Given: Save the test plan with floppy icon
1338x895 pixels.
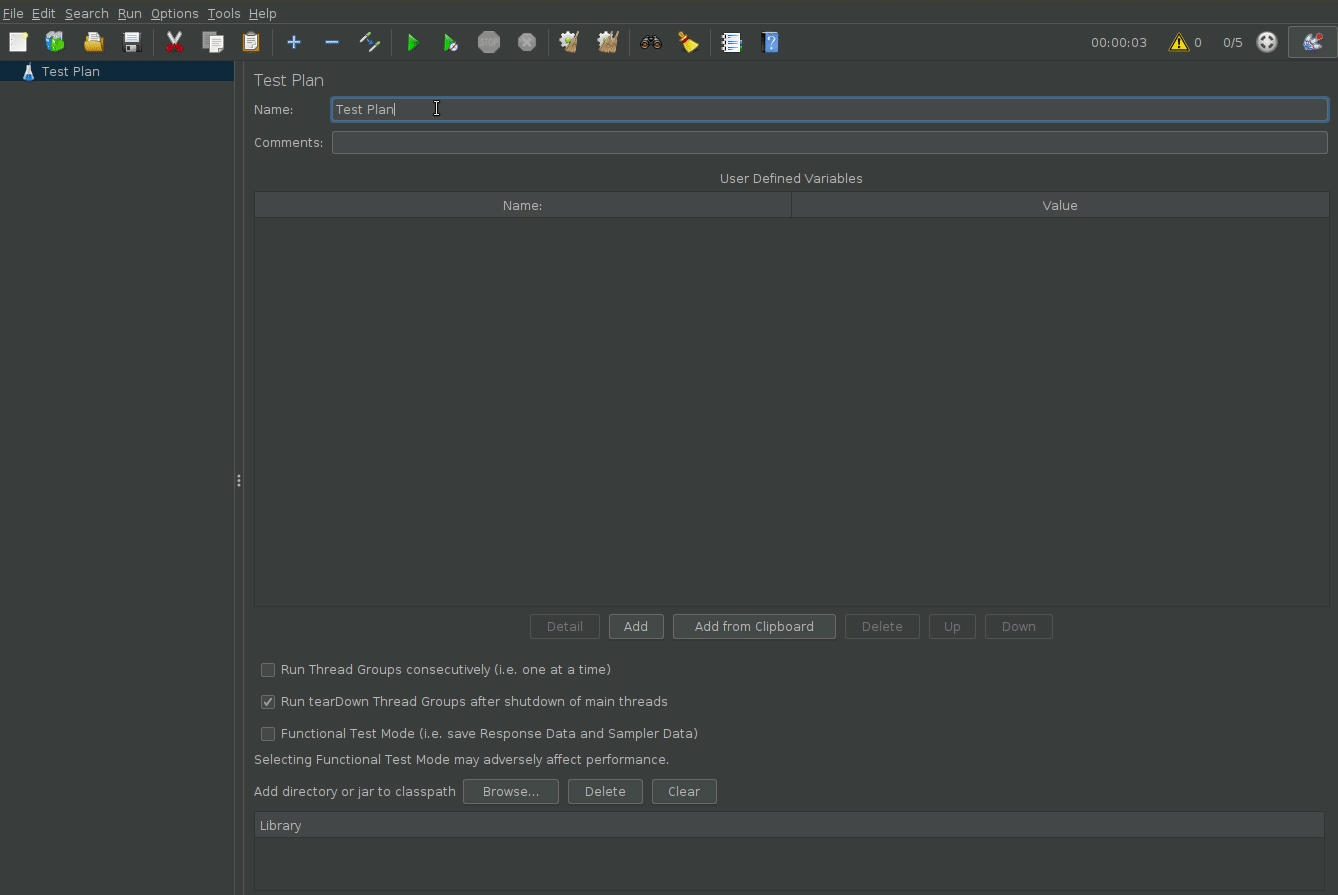Looking at the screenshot, I should click(x=131, y=42).
